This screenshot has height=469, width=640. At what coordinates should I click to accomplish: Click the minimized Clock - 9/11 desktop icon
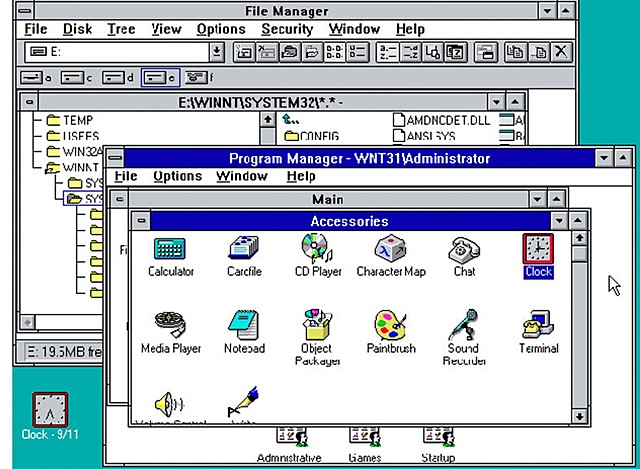(50, 409)
